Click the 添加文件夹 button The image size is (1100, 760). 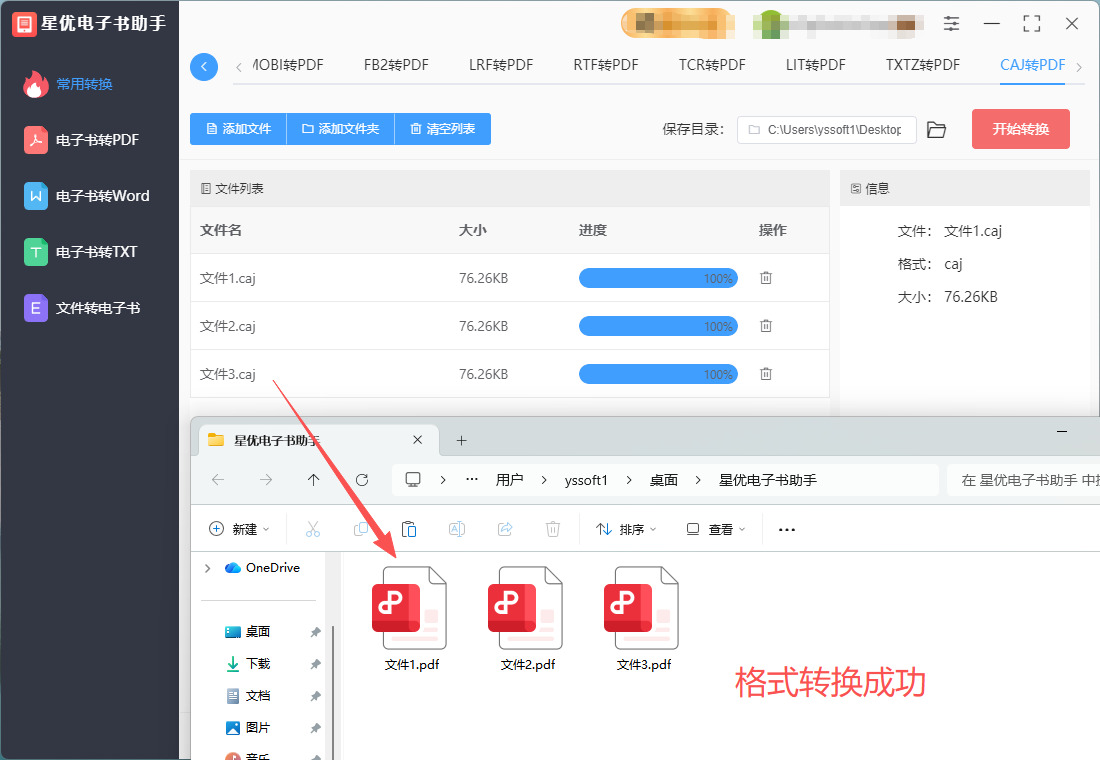tap(341, 129)
